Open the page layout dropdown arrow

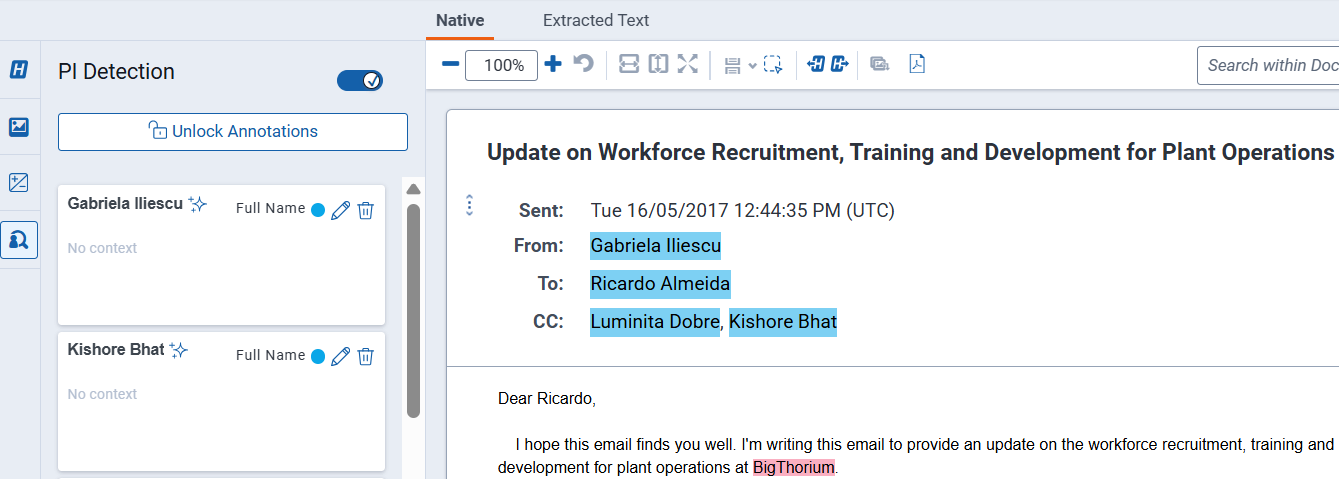(x=752, y=66)
